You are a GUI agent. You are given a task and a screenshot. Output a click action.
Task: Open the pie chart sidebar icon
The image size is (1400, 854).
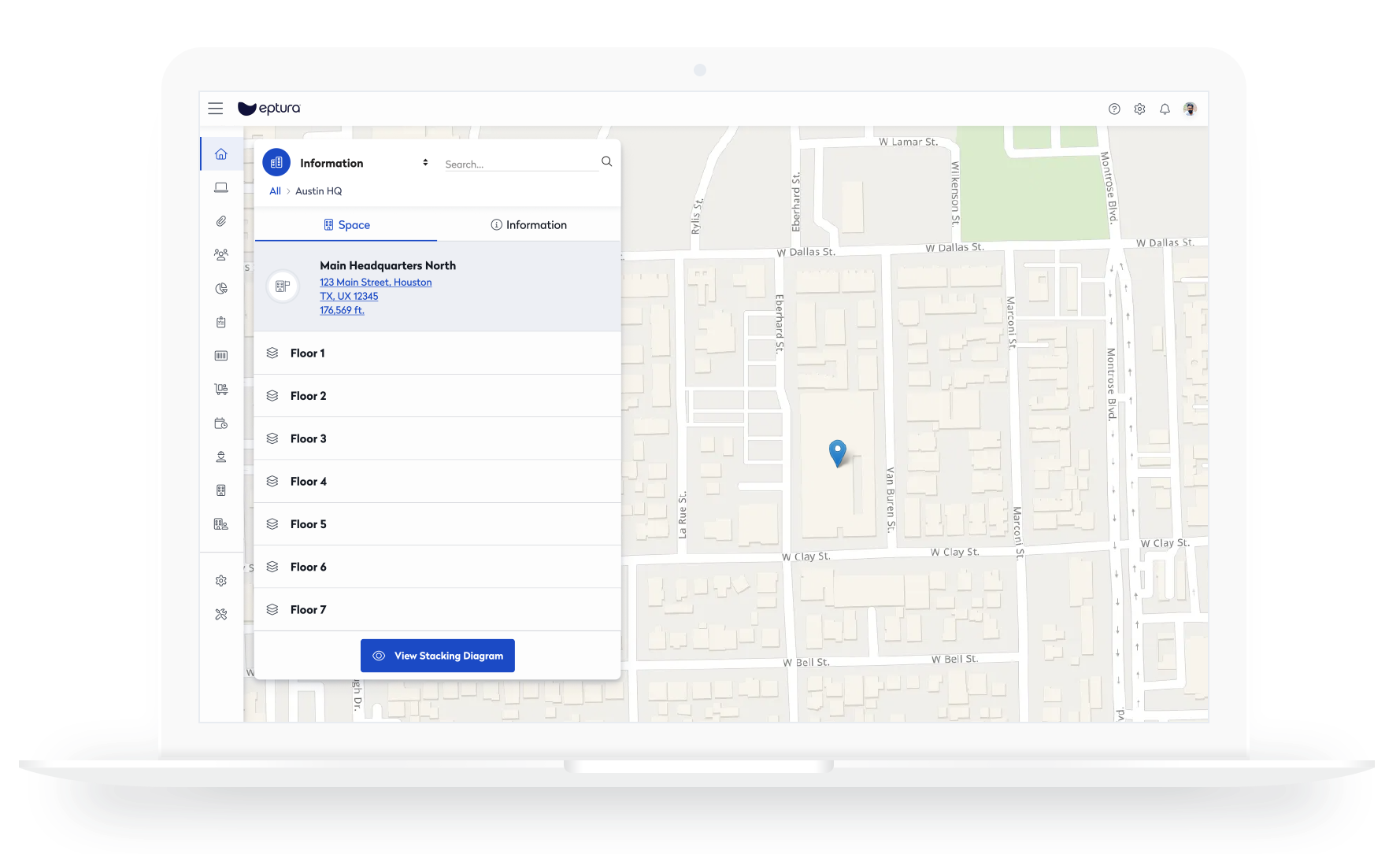(221, 289)
